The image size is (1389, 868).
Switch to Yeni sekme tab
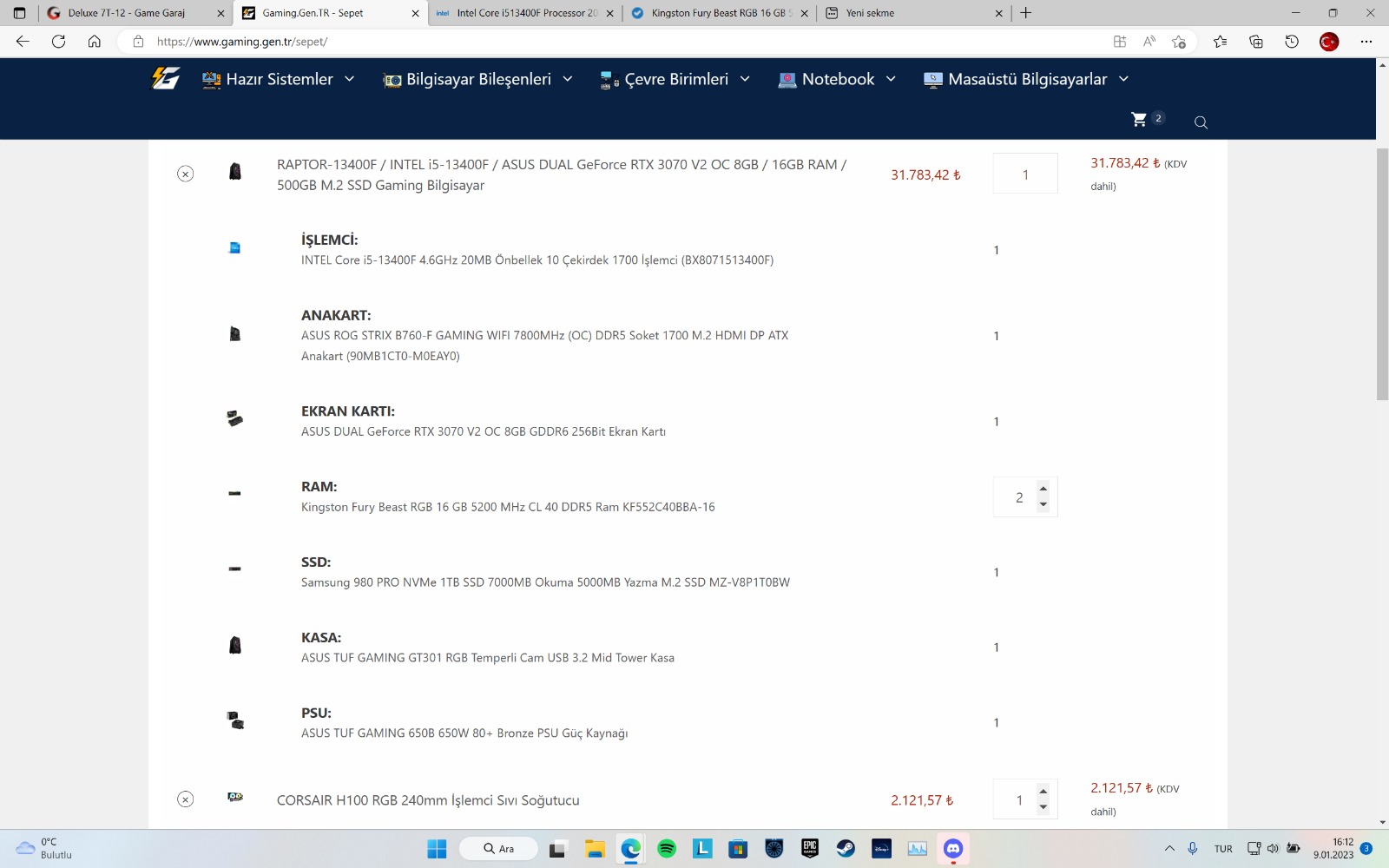click(x=914, y=13)
